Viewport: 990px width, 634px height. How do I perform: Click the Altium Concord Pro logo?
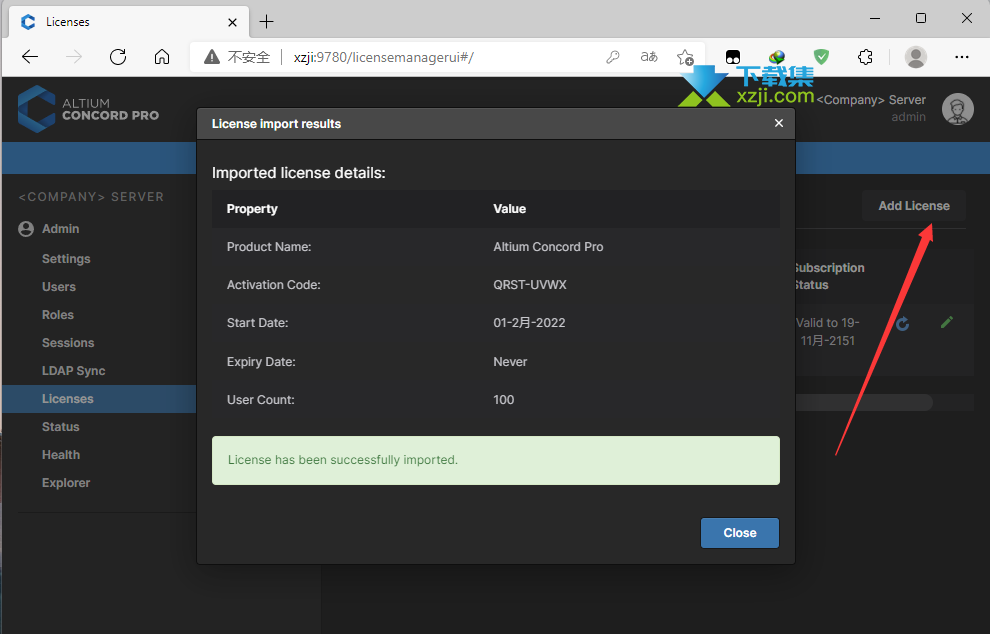(x=88, y=109)
